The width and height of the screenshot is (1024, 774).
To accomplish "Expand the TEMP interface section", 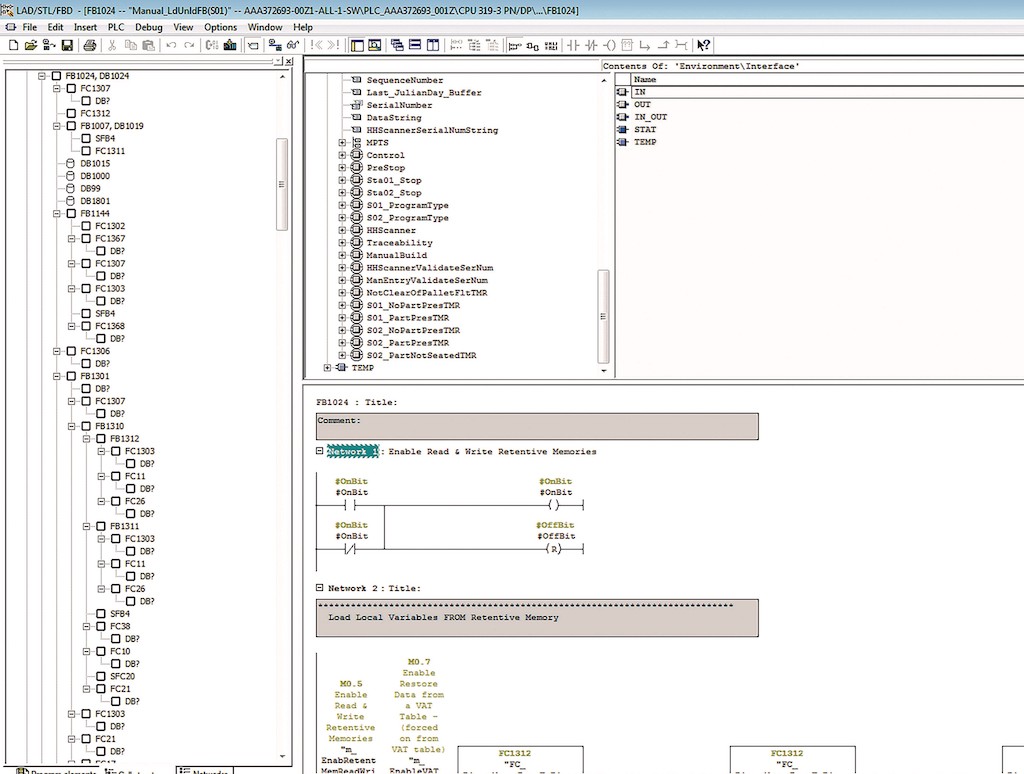I will pyautogui.click(x=327, y=368).
